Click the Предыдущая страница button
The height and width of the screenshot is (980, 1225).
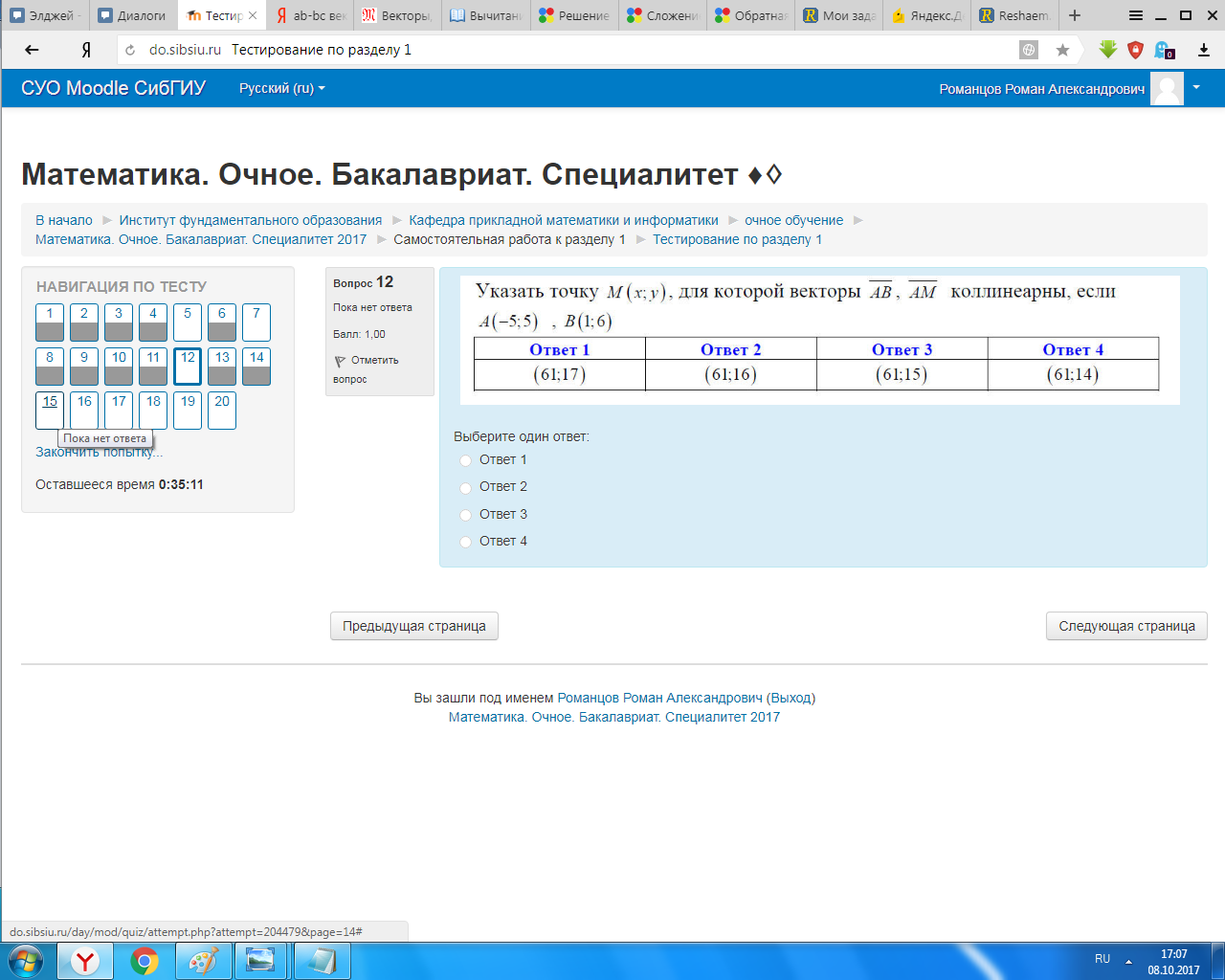[x=414, y=626]
